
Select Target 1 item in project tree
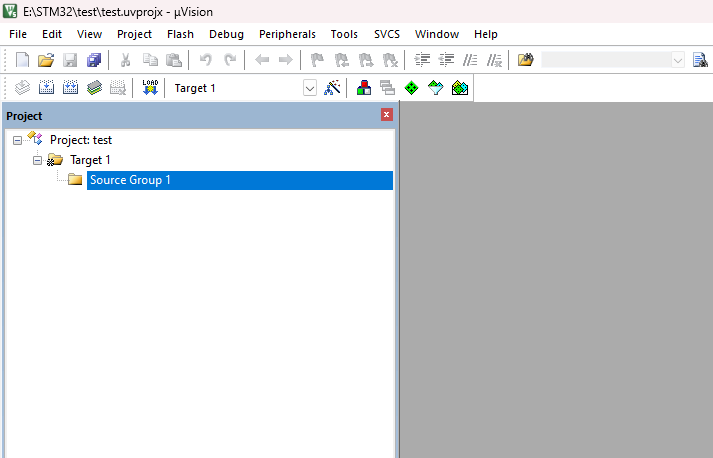click(x=90, y=160)
